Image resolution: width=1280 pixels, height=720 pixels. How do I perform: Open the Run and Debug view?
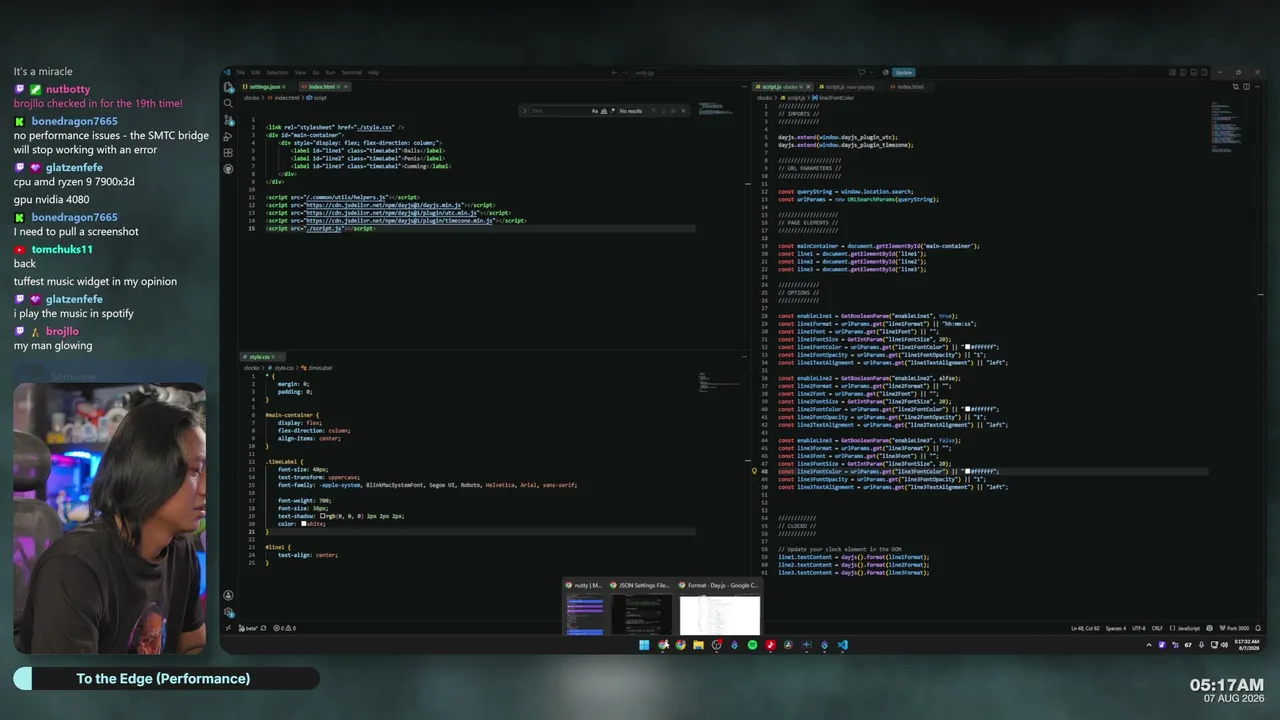pyautogui.click(x=228, y=137)
